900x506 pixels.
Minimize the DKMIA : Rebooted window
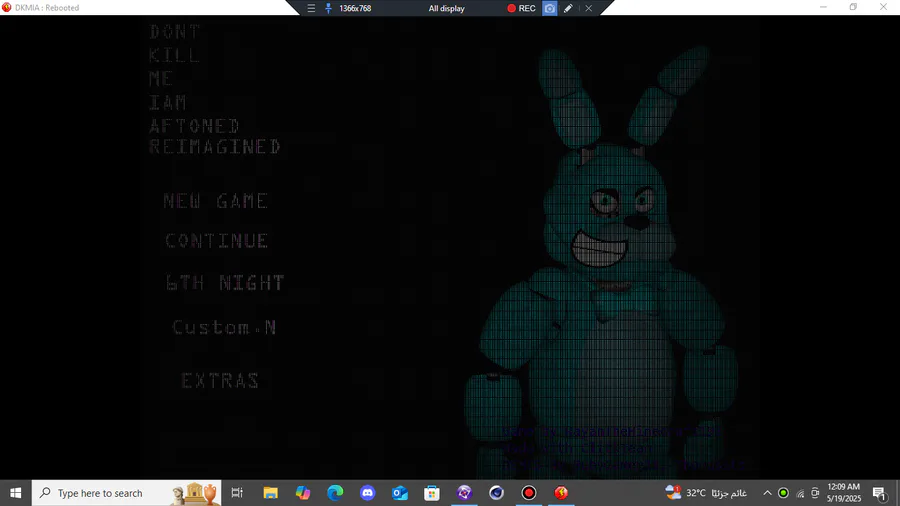pyautogui.click(x=824, y=7)
